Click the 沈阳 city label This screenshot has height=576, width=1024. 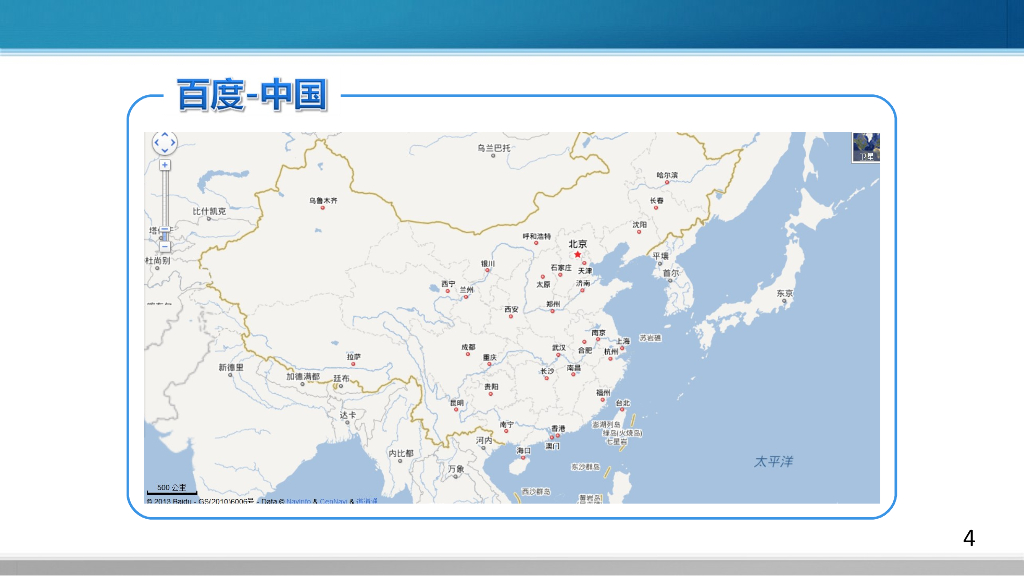click(x=639, y=224)
